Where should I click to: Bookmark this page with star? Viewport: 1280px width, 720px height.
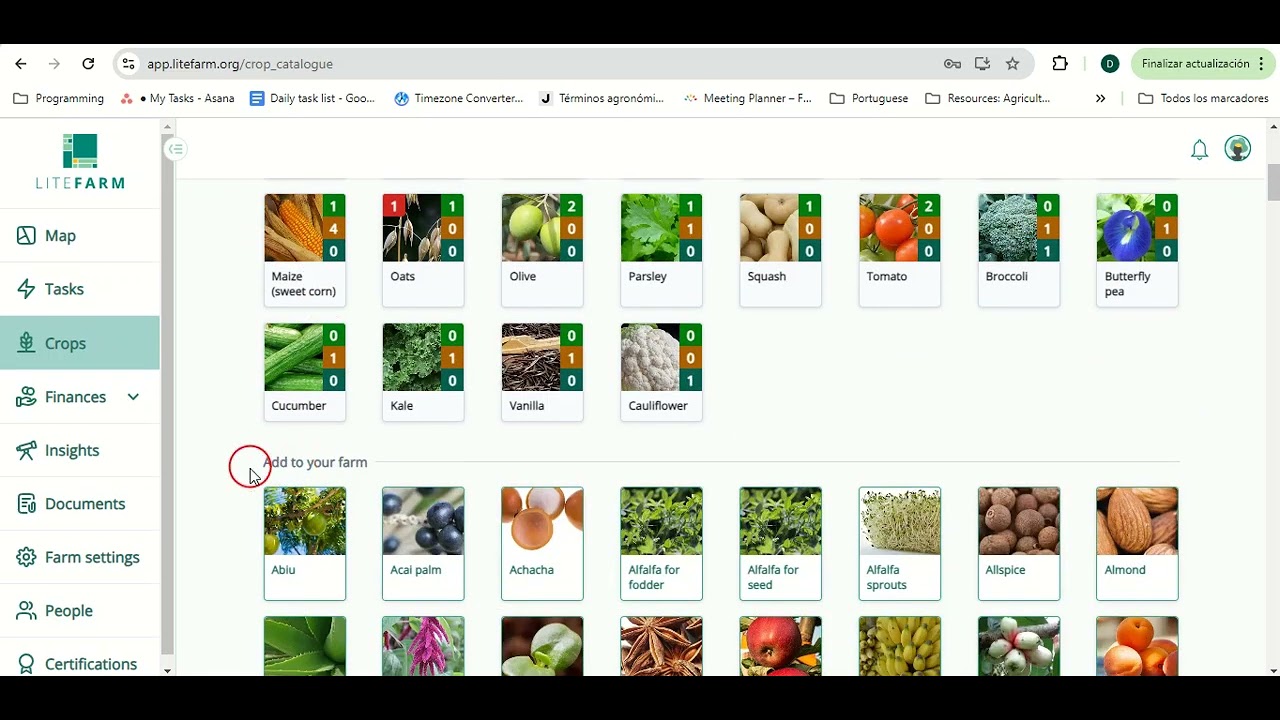(x=1012, y=64)
